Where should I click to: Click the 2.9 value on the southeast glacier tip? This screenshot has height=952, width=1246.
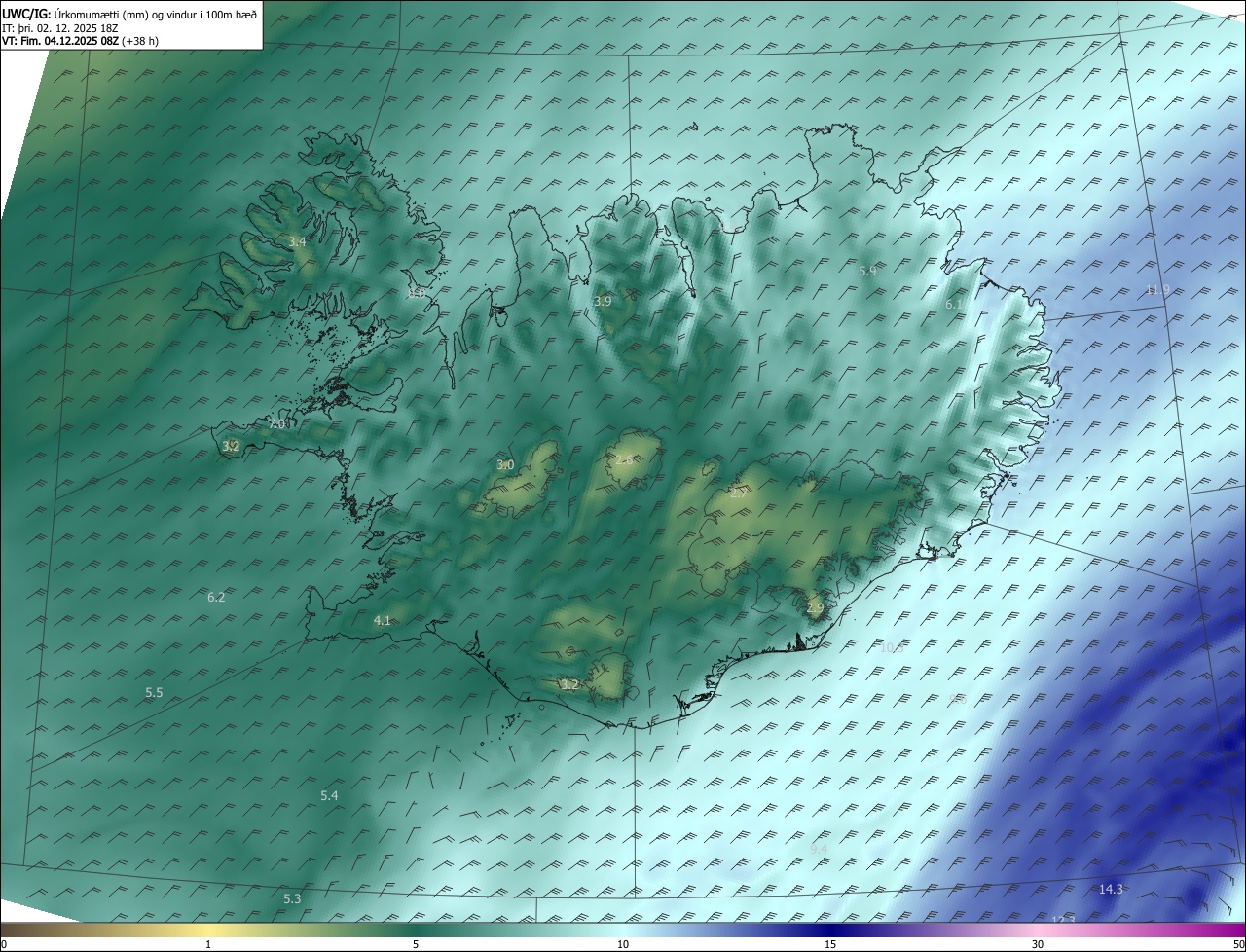point(815,608)
